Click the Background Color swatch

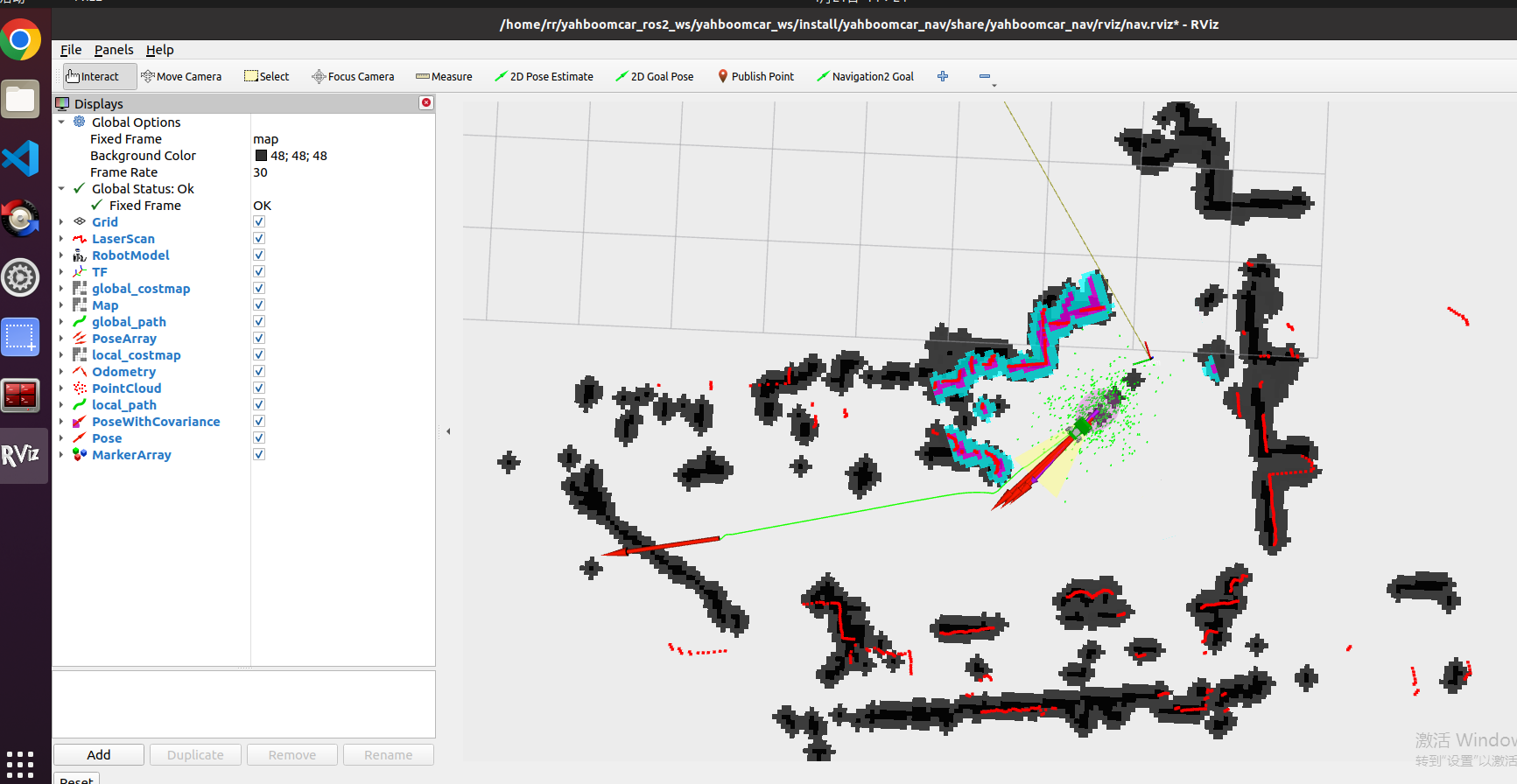(261, 156)
